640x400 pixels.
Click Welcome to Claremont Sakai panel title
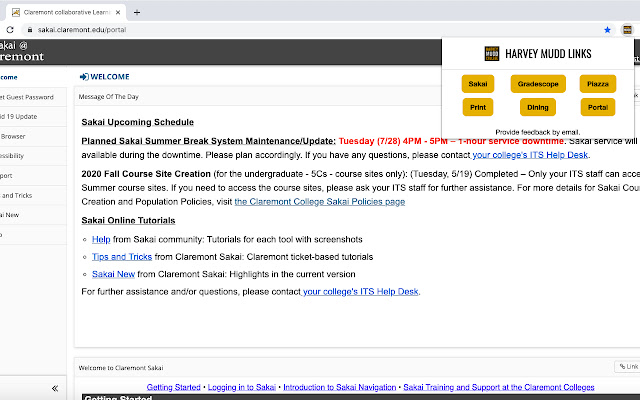coord(121,368)
